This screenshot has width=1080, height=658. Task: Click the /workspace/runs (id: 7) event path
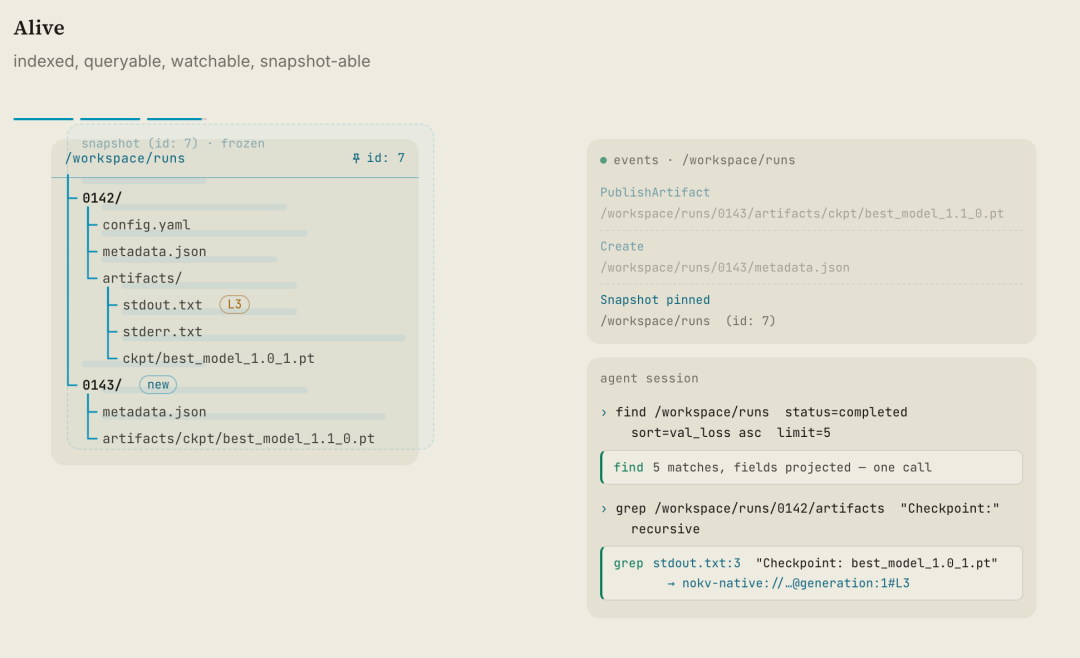coord(687,322)
